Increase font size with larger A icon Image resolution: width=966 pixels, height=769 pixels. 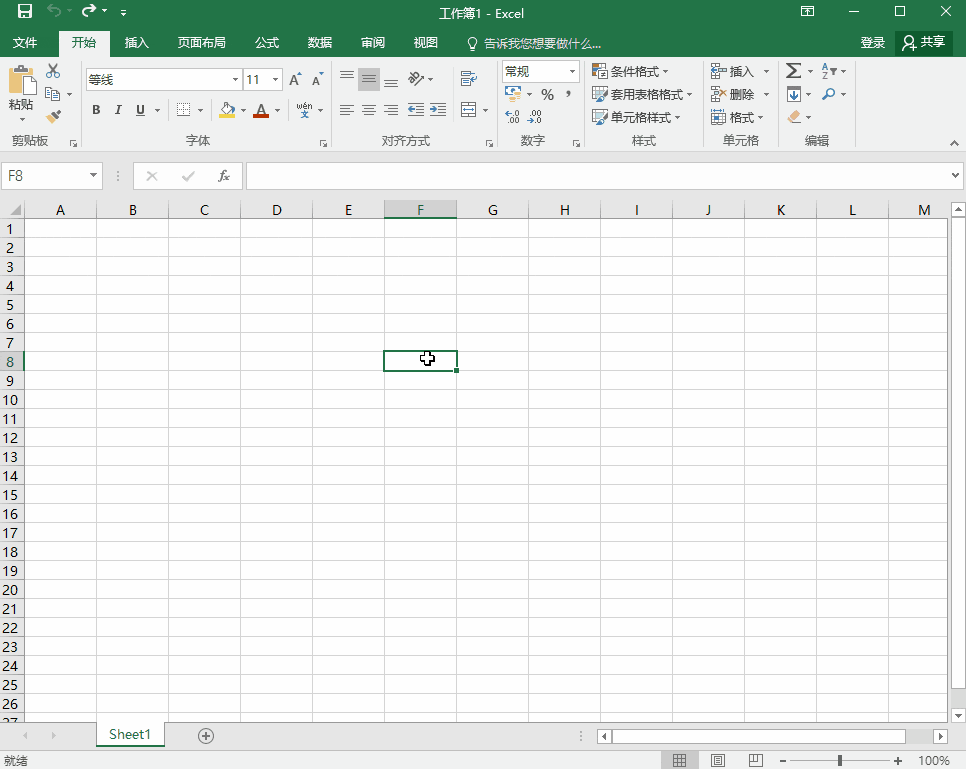(x=295, y=79)
